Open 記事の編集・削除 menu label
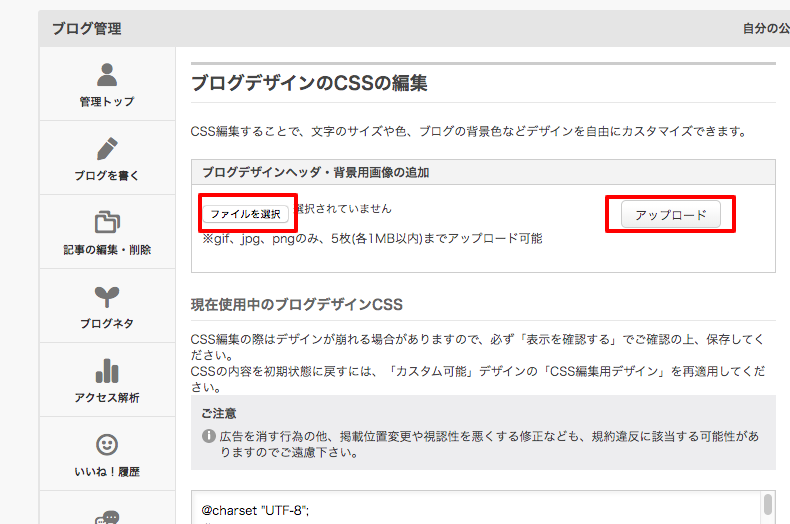 [107, 249]
